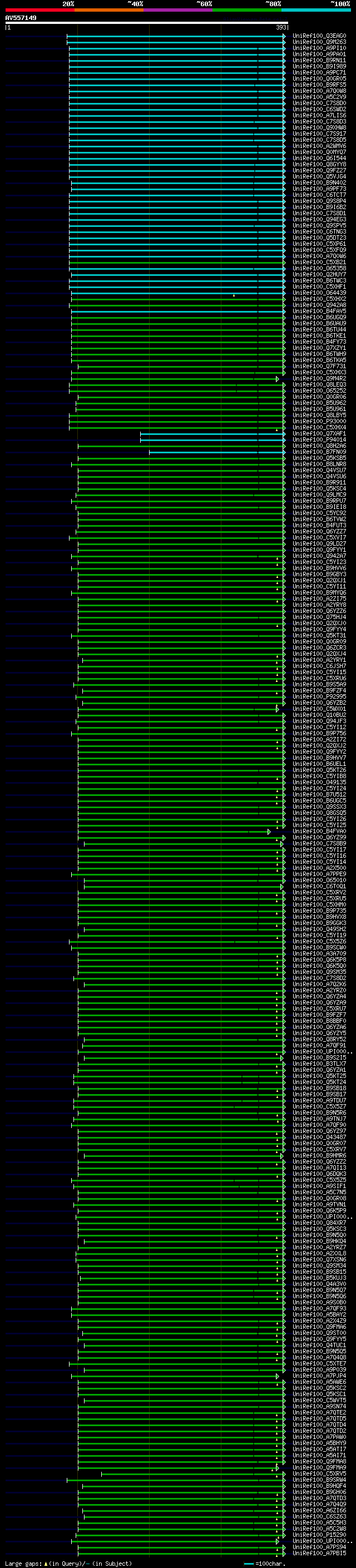356x1568 pixels.
Task: Click hit label UniRef100_Q9LMC9
Action: 319,495
